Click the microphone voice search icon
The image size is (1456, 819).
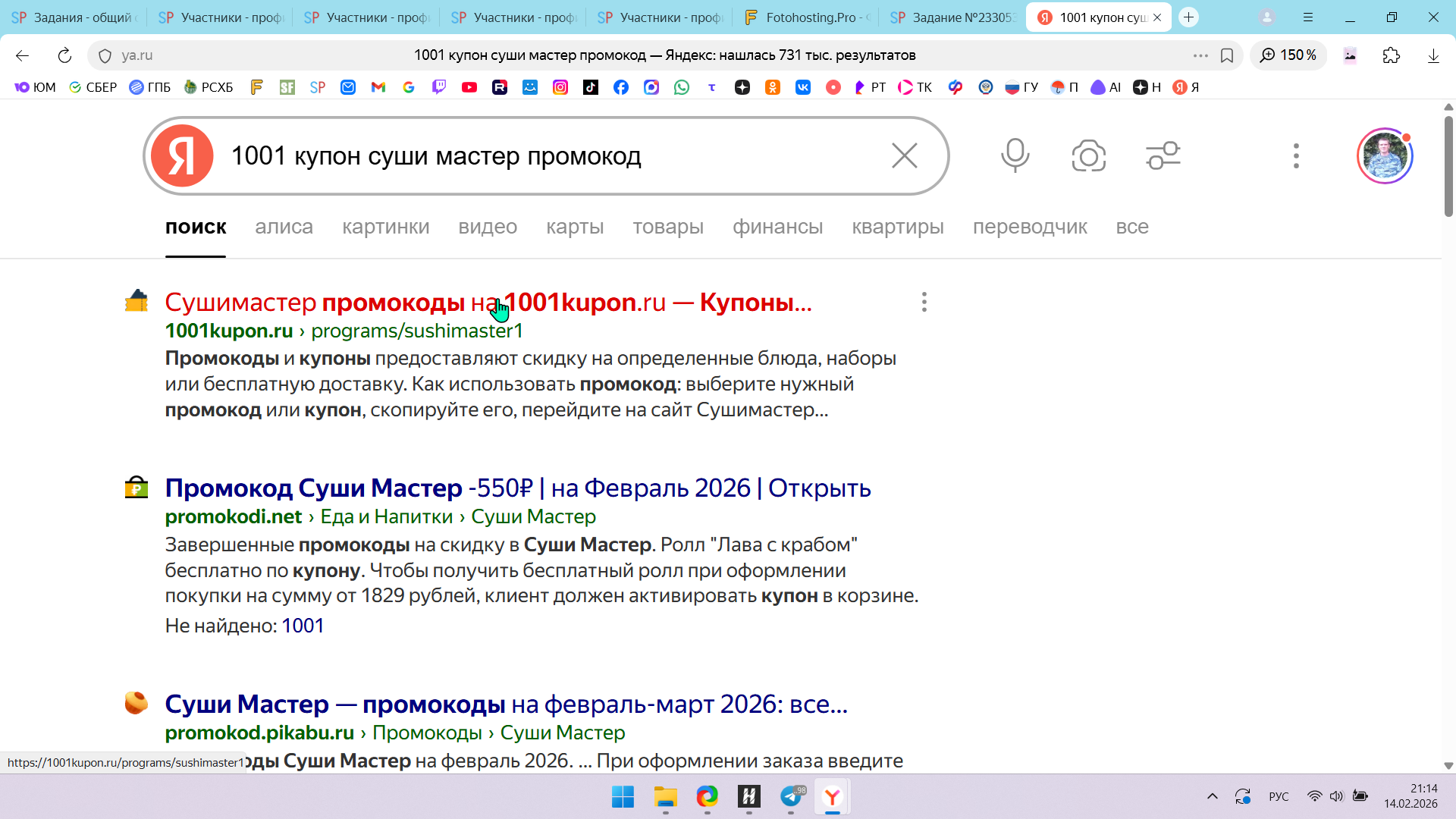(1015, 155)
